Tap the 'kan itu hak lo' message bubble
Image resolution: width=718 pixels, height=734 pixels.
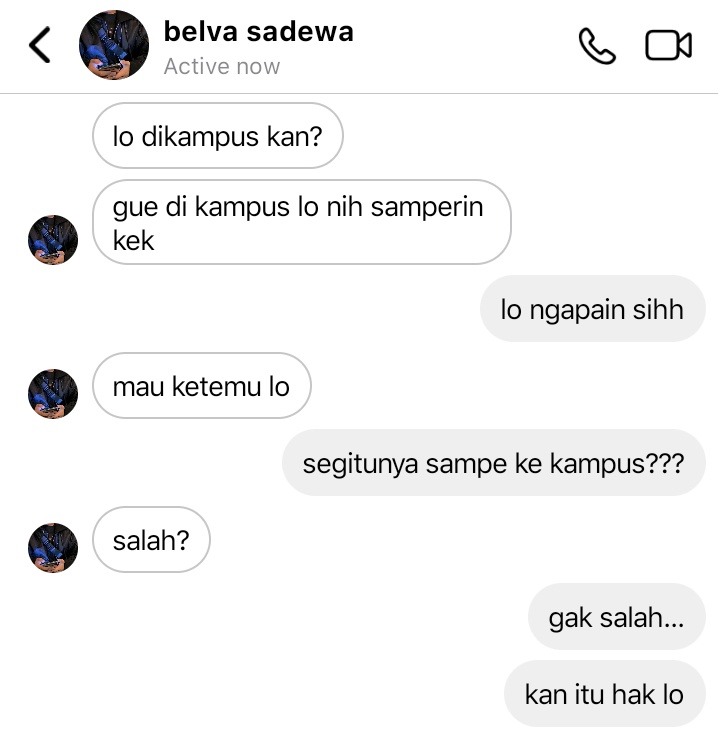pos(605,694)
